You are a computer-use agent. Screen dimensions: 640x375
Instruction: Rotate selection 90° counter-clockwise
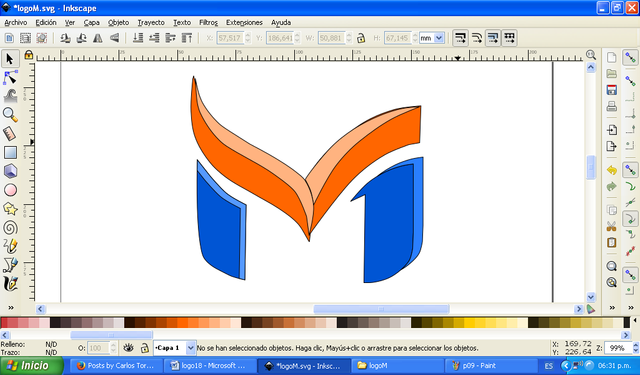(x=65, y=38)
